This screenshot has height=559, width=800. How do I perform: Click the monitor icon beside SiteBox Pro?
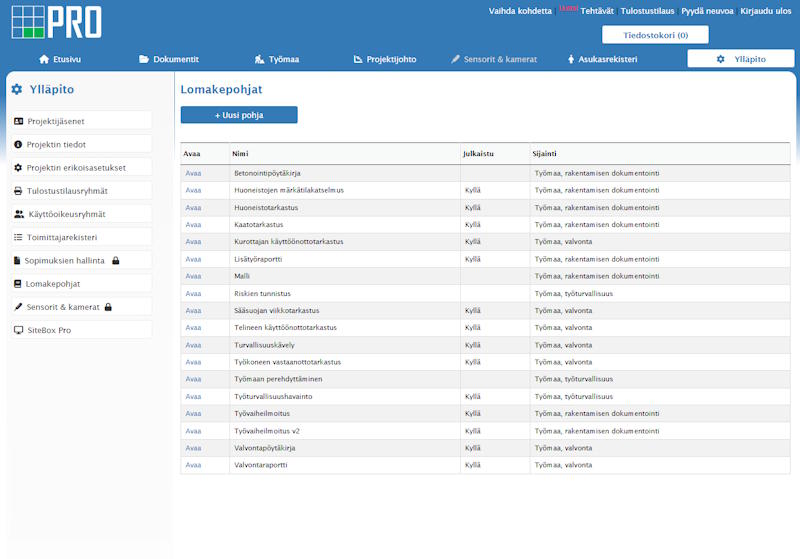pos(18,330)
